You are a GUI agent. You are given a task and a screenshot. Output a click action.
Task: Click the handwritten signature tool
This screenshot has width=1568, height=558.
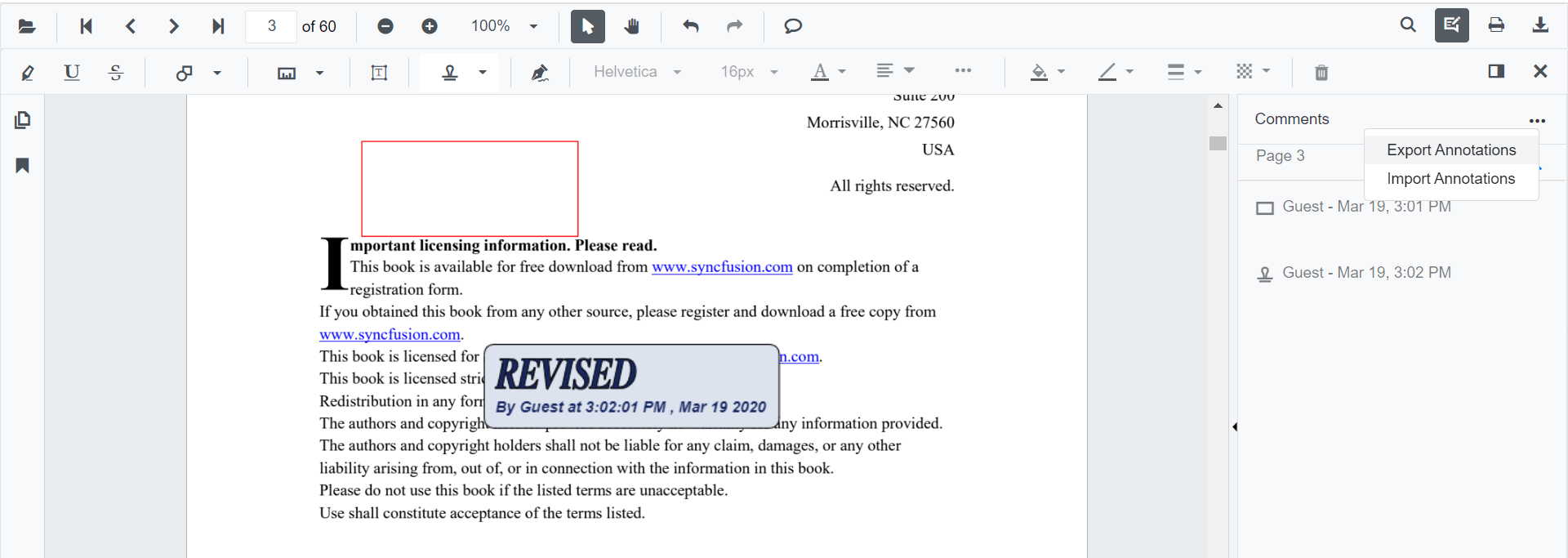(x=539, y=73)
